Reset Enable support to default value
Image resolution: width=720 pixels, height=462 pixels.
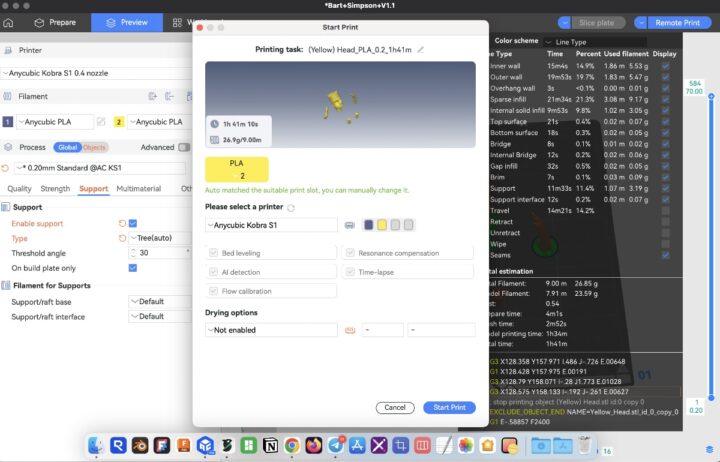[x=121, y=223]
